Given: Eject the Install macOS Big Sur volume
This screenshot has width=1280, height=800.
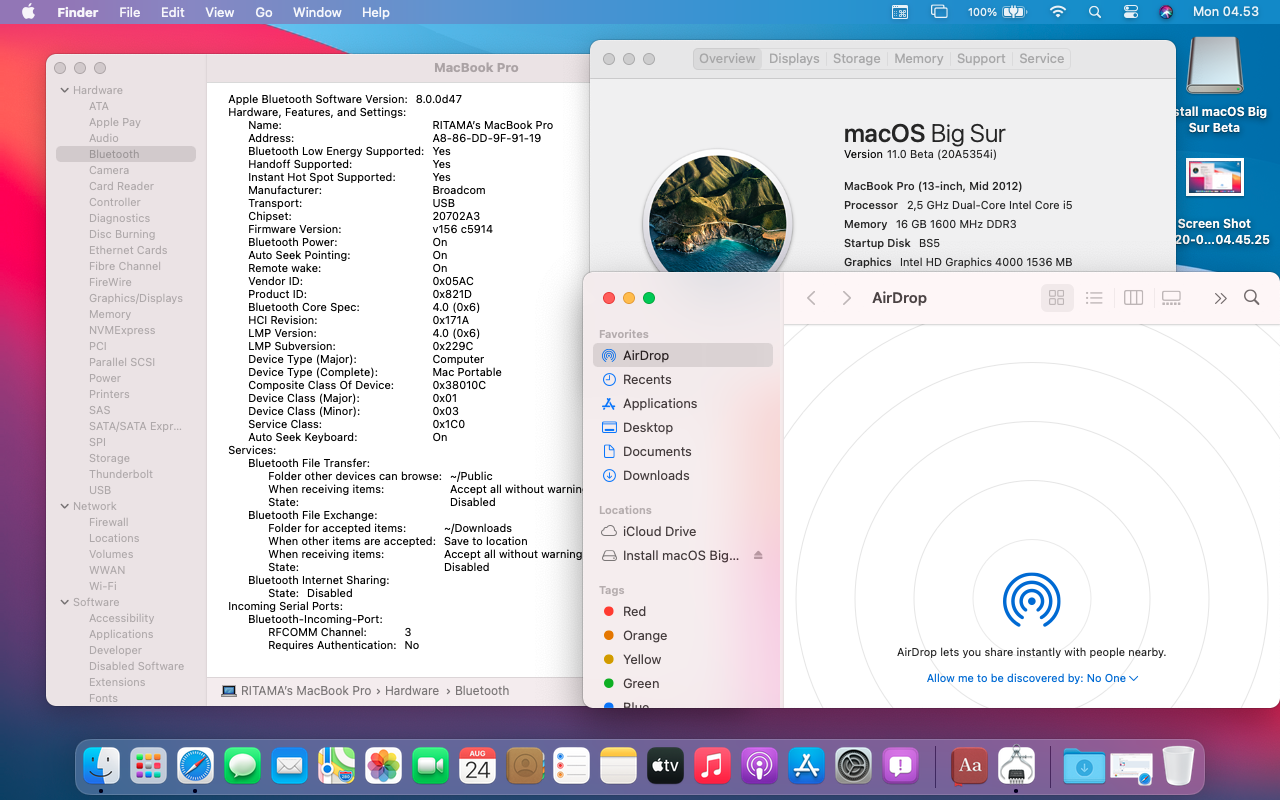Looking at the screenshot, I should [x=758, y=555].
